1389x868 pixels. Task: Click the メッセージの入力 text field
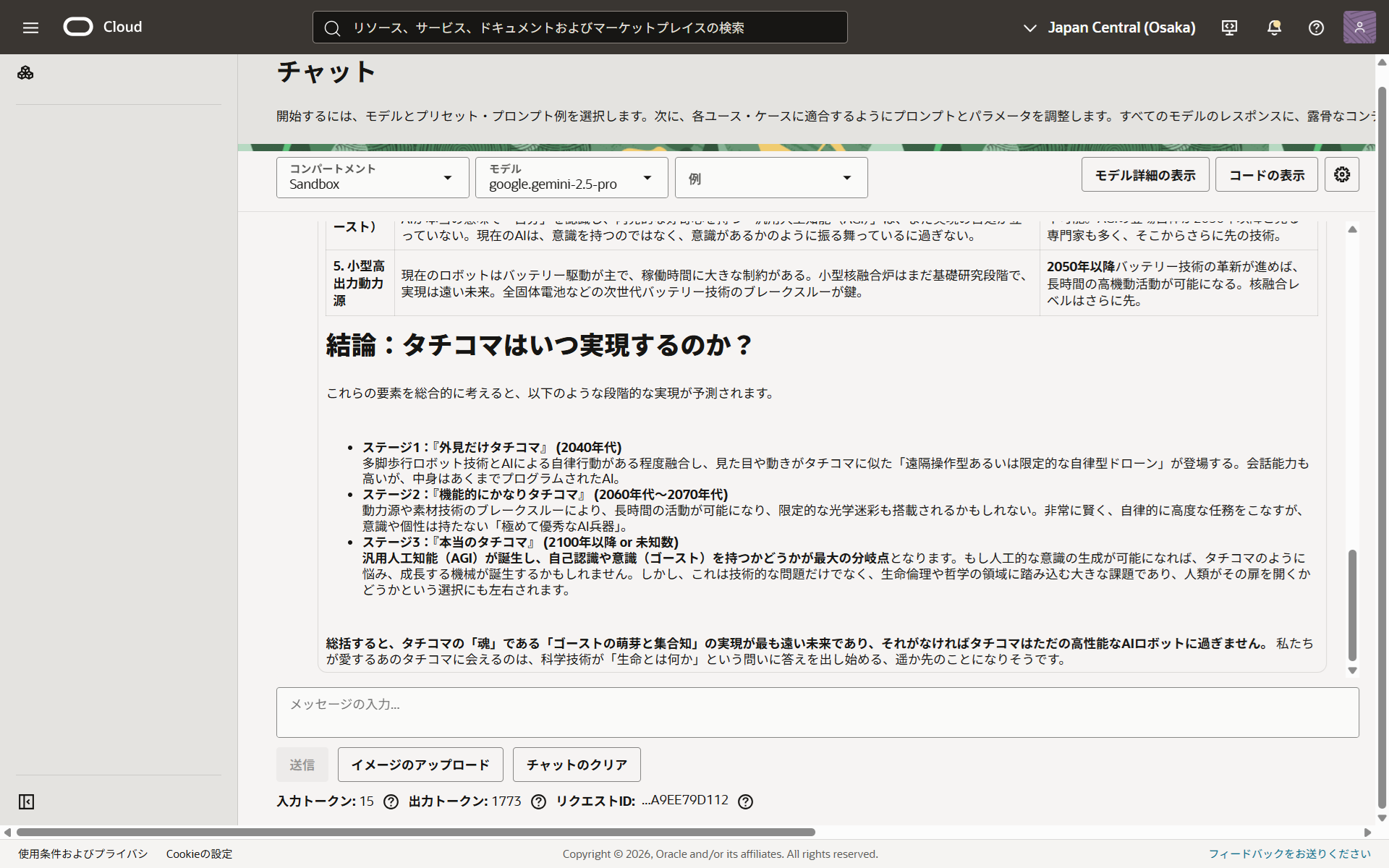point(817,712)
